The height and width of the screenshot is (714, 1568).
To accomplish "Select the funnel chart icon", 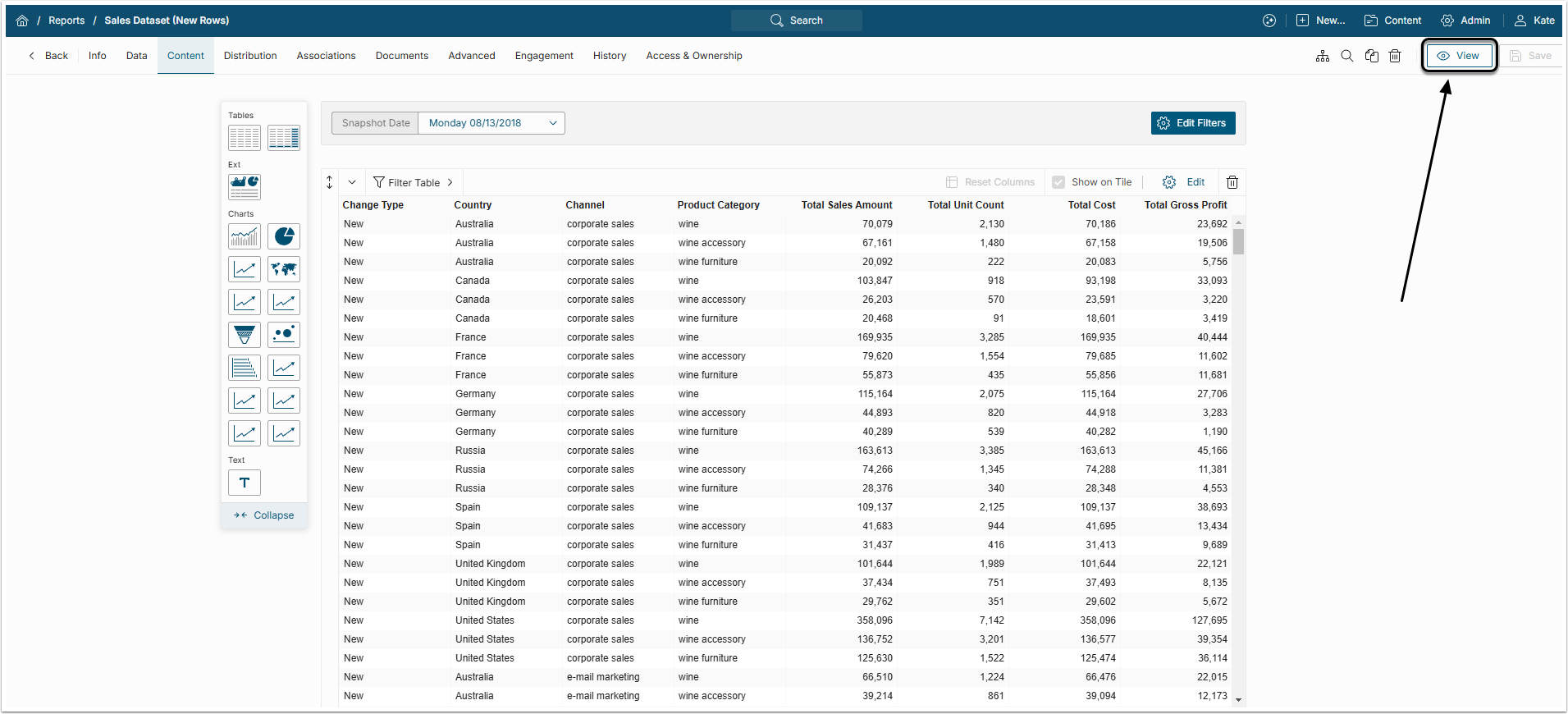I will tap(245, 335).
